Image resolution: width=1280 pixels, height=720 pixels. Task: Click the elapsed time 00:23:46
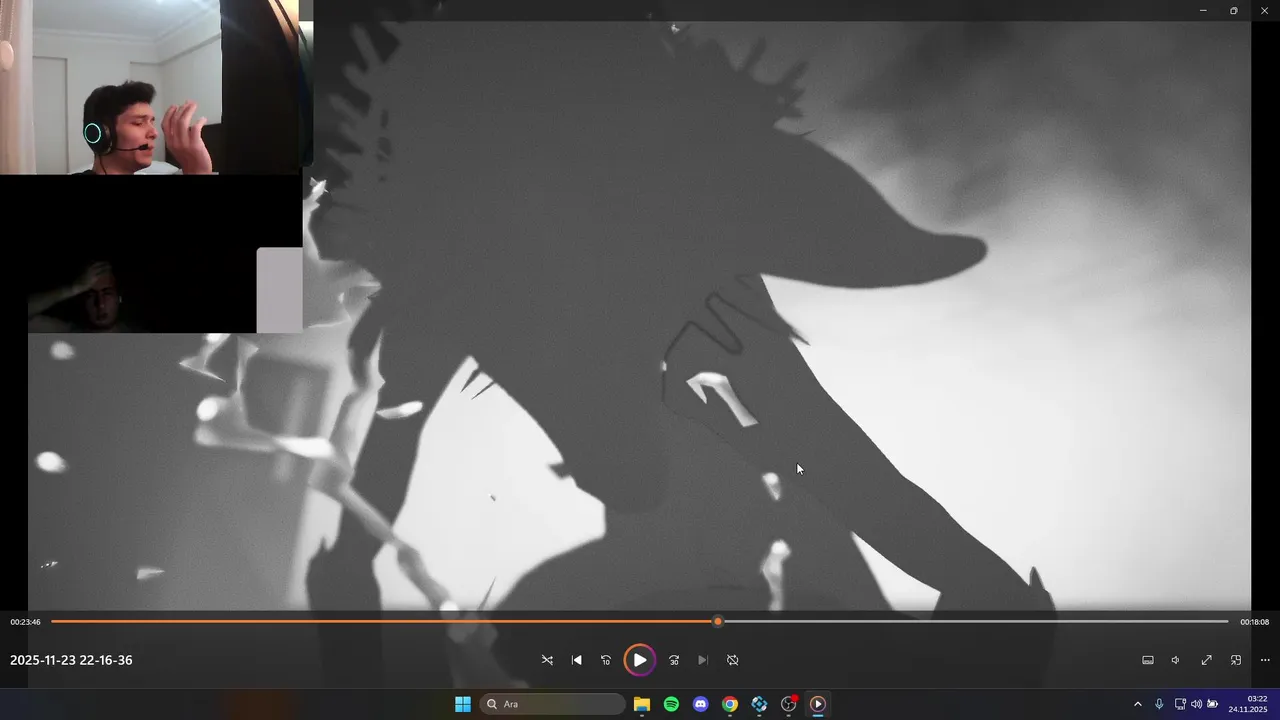[25, 622]
